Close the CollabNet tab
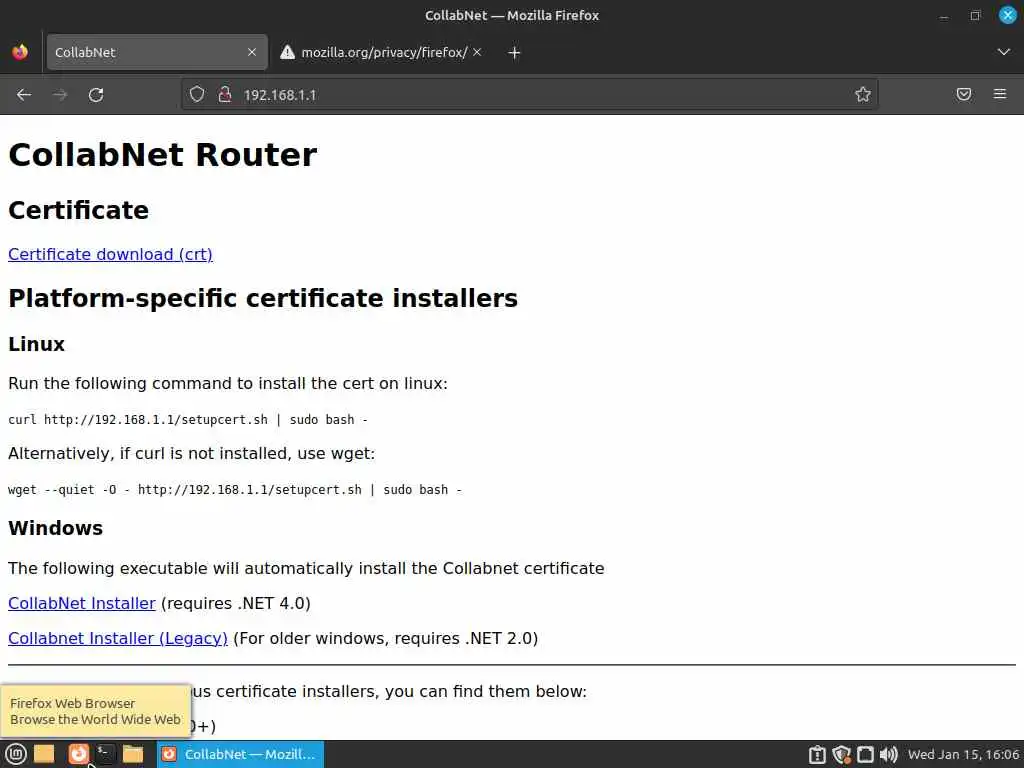Image resolution: width=1024 pixels, height=768 pixels. coord(252,52)
